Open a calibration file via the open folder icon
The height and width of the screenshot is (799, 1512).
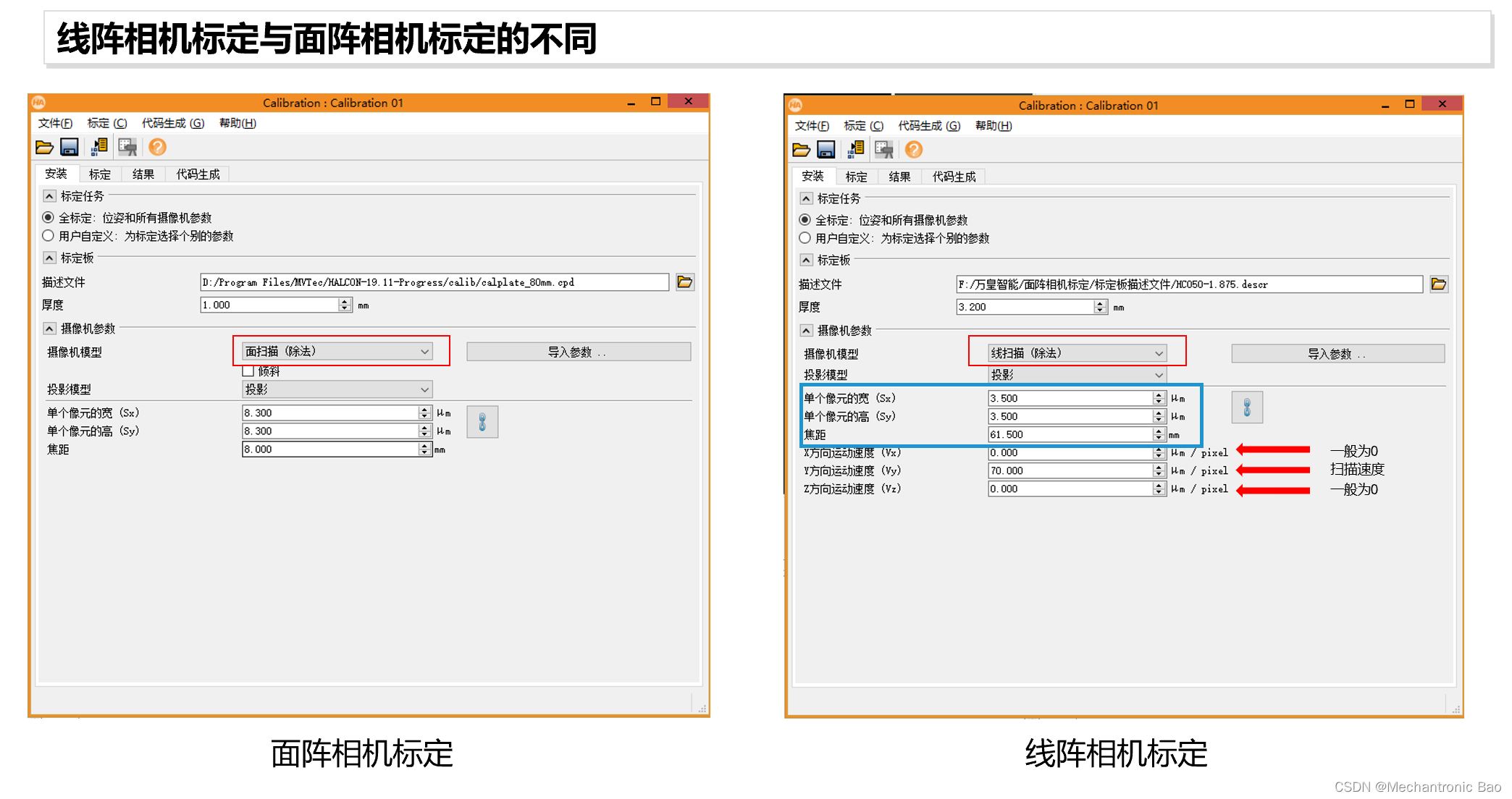tap(46, 147)
